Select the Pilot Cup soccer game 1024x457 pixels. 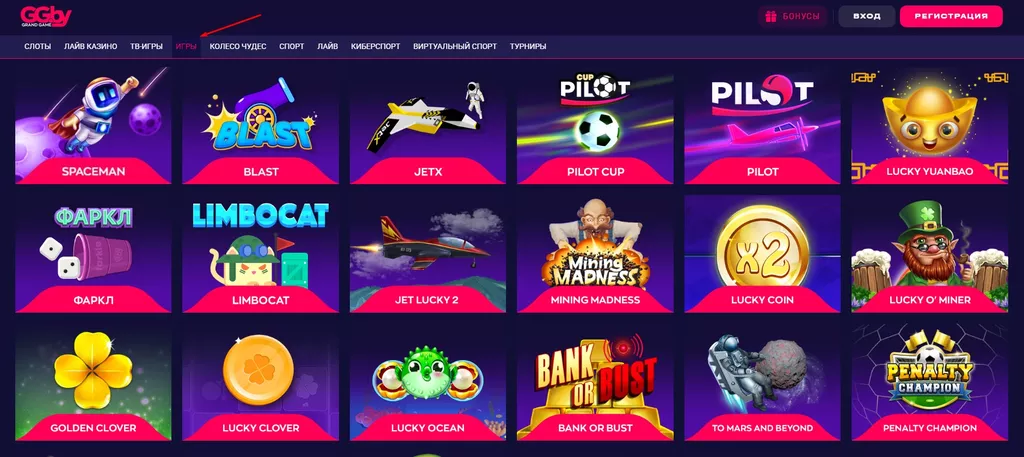(595, 126)
